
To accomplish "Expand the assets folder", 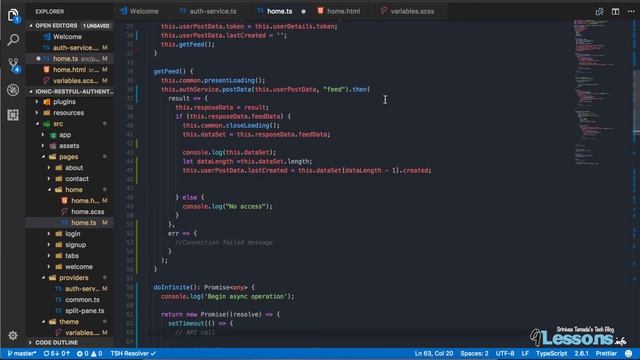I will pos(70,146).
